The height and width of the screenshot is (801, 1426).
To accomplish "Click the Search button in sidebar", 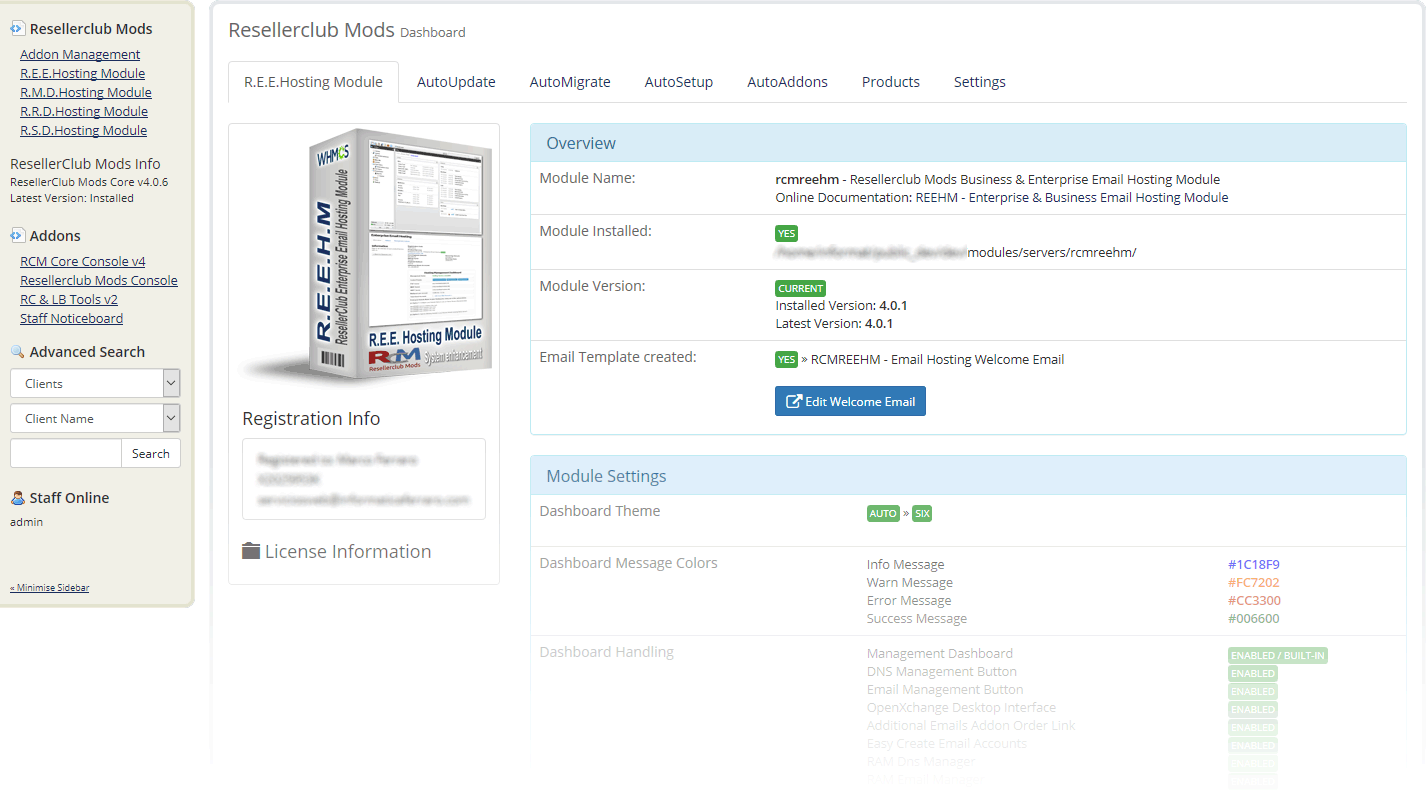I will pyautogui.click(x=151, y=453).
